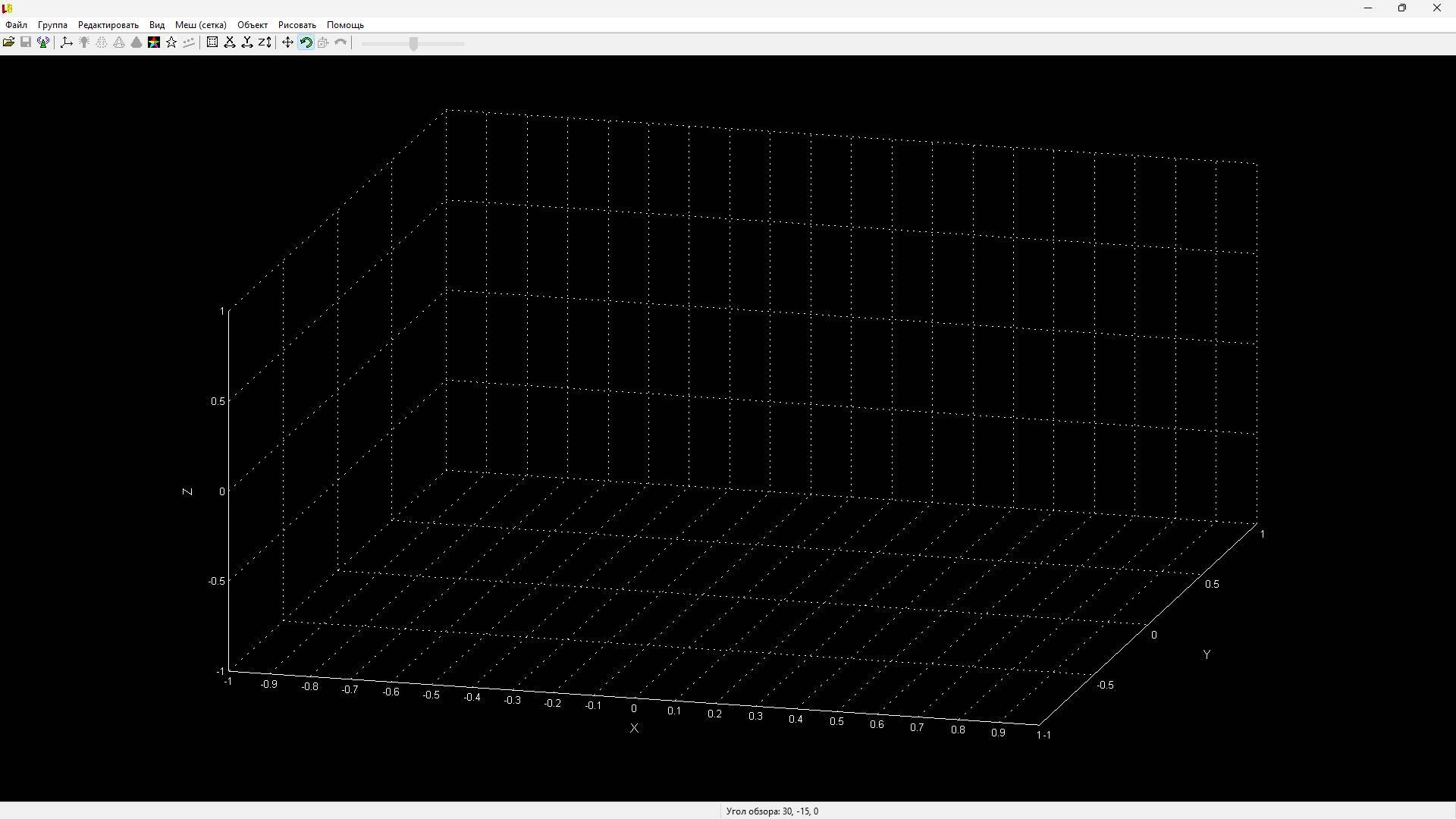Click the fit-to-frame dotted square icon
Viewport: 1456px width, 819px height.
pyautogui.click(x=212, y=42)
